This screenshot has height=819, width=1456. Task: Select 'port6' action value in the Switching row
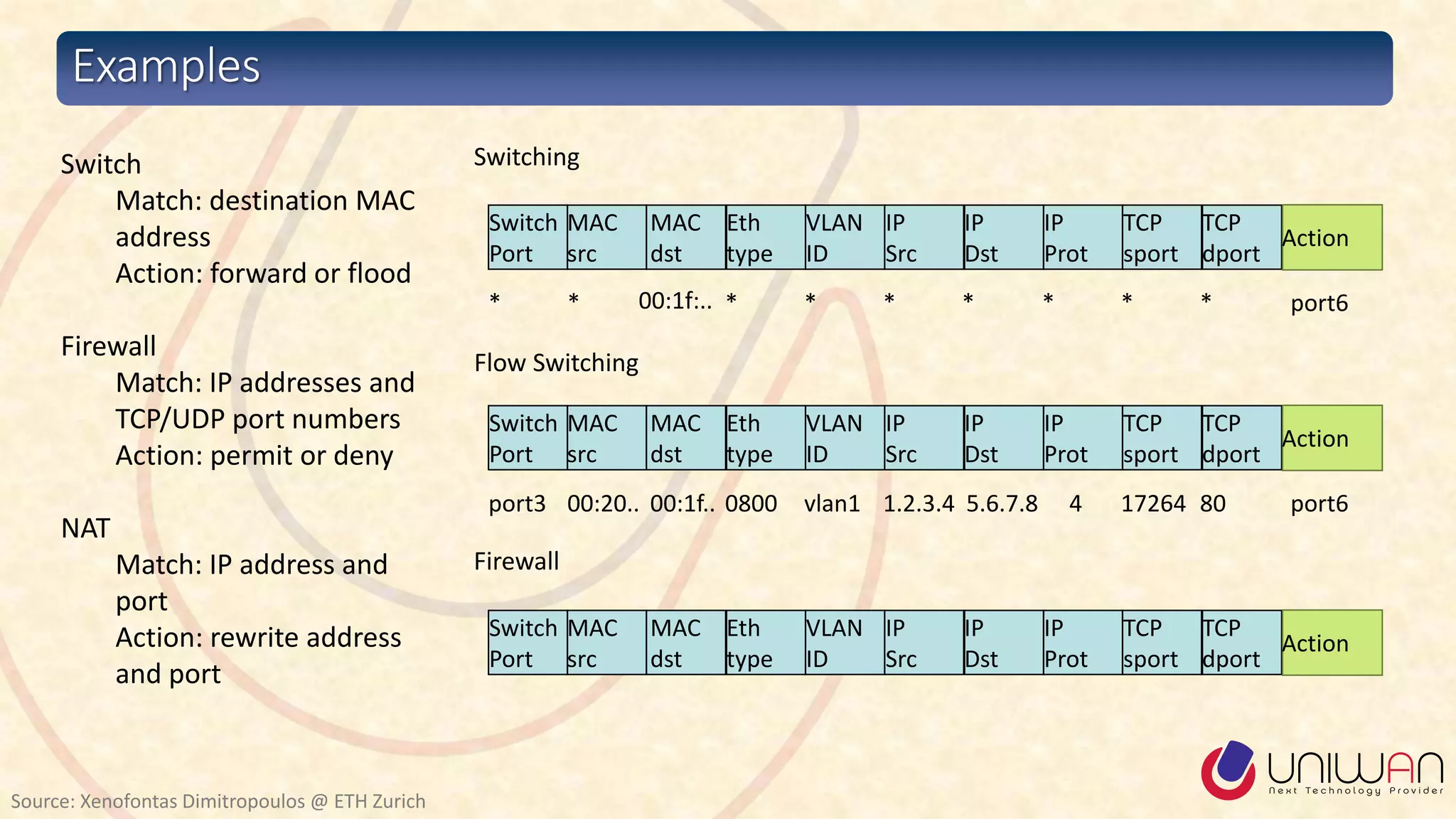pyautogui.click(x=1319, y=304)
